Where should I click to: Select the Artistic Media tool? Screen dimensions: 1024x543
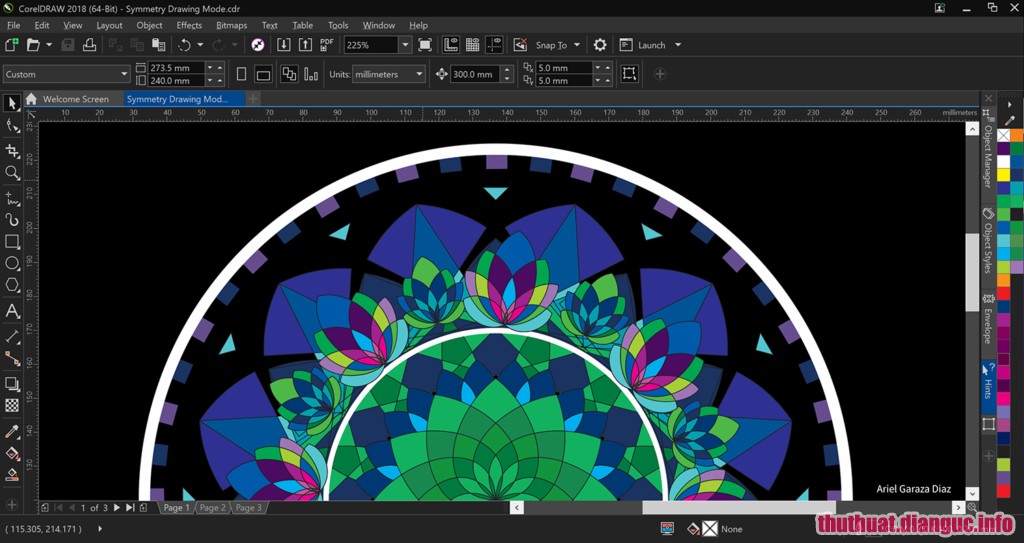[12, 220]
